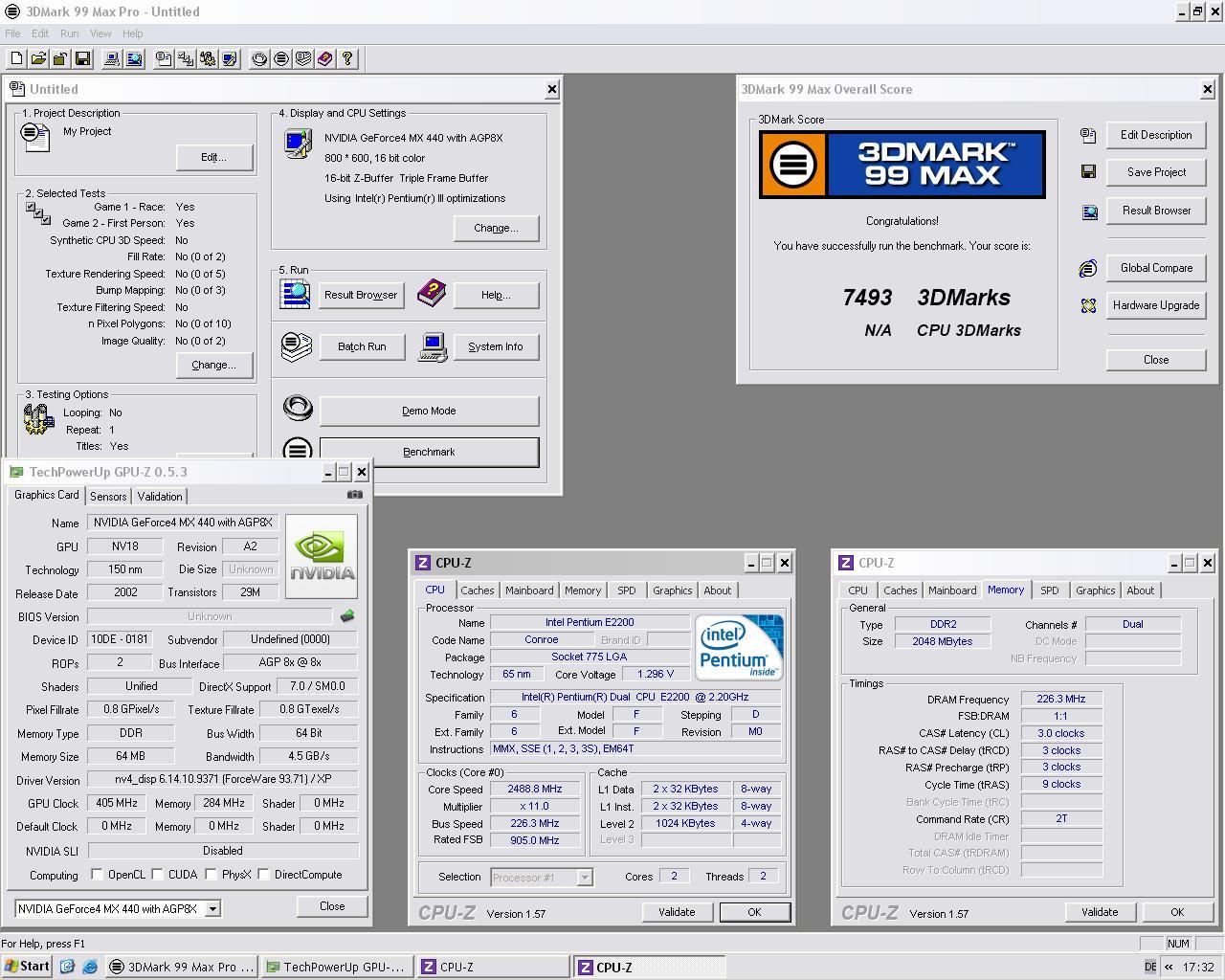Click Change... under Display and CPU Settings

[x=496, y=228]
